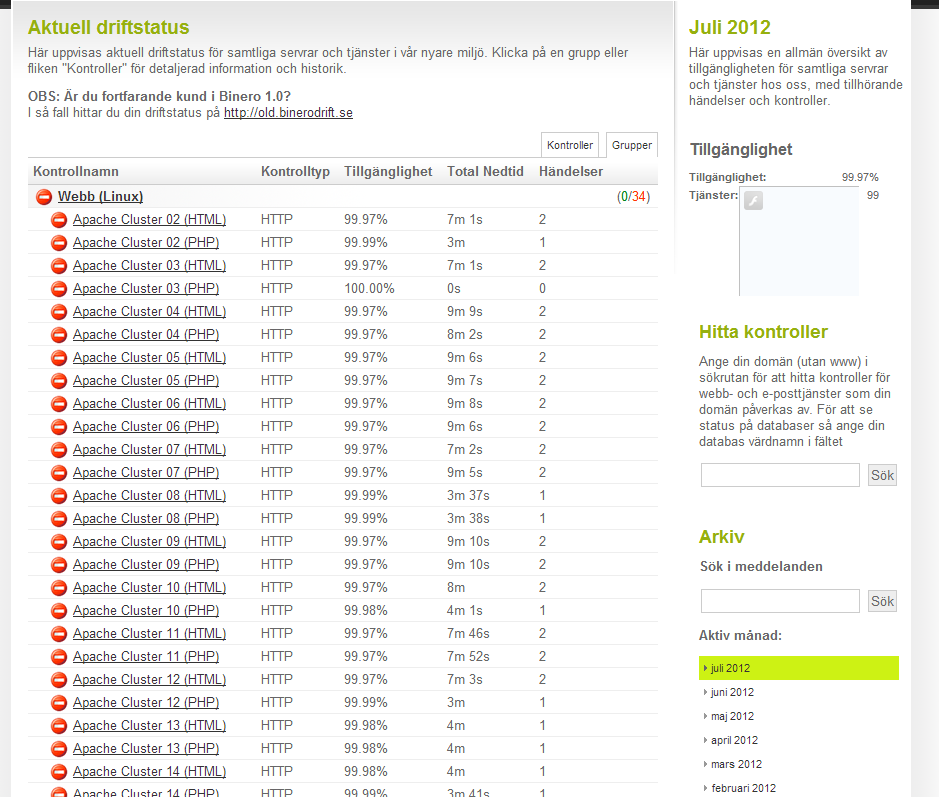Image resolution: width=939 pixels, height=797 pixels.
Task: Select juni 2012 in the archive
Action: (x=732, y=692)
